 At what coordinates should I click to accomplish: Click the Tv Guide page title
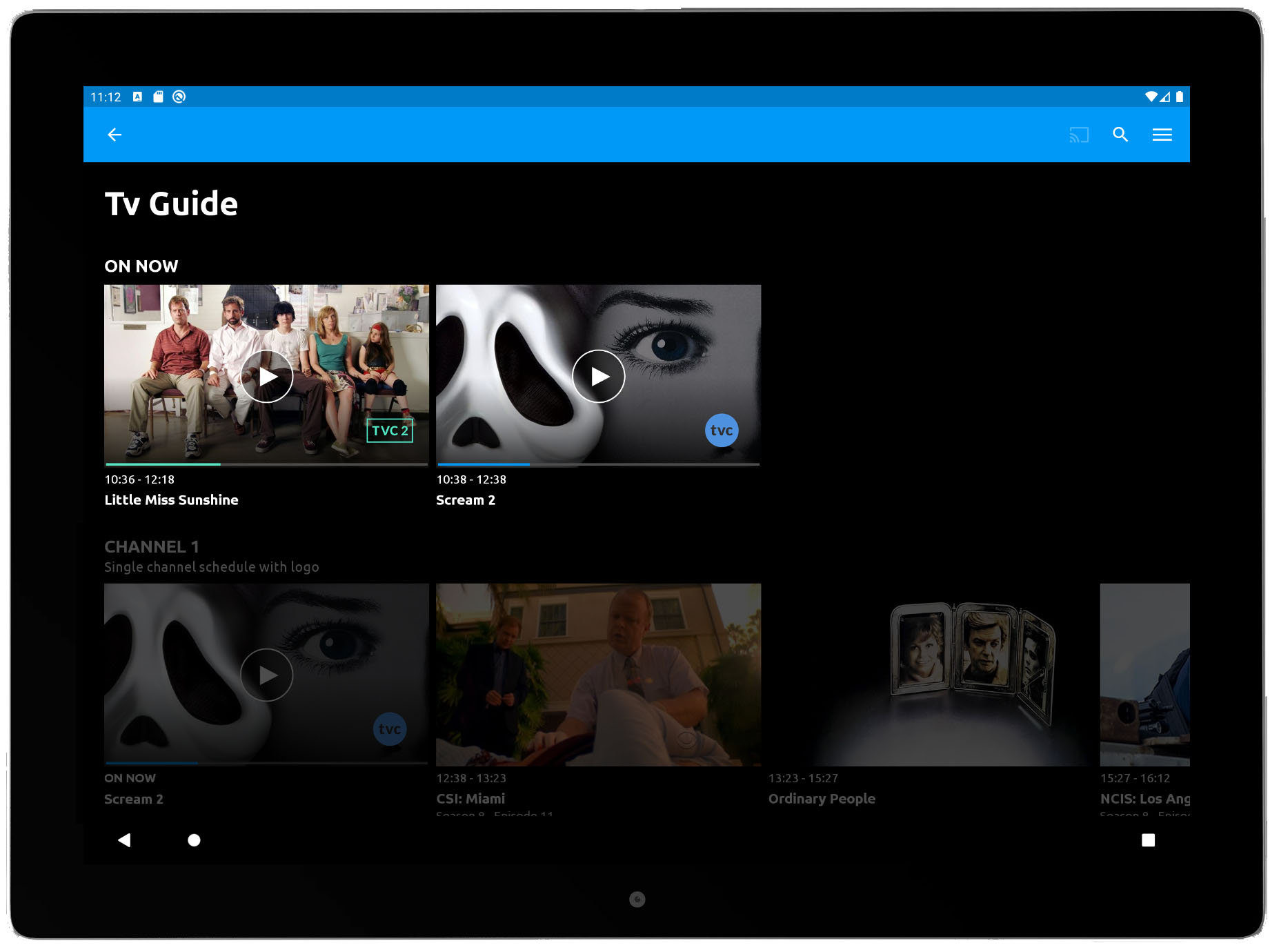[171, 204]
